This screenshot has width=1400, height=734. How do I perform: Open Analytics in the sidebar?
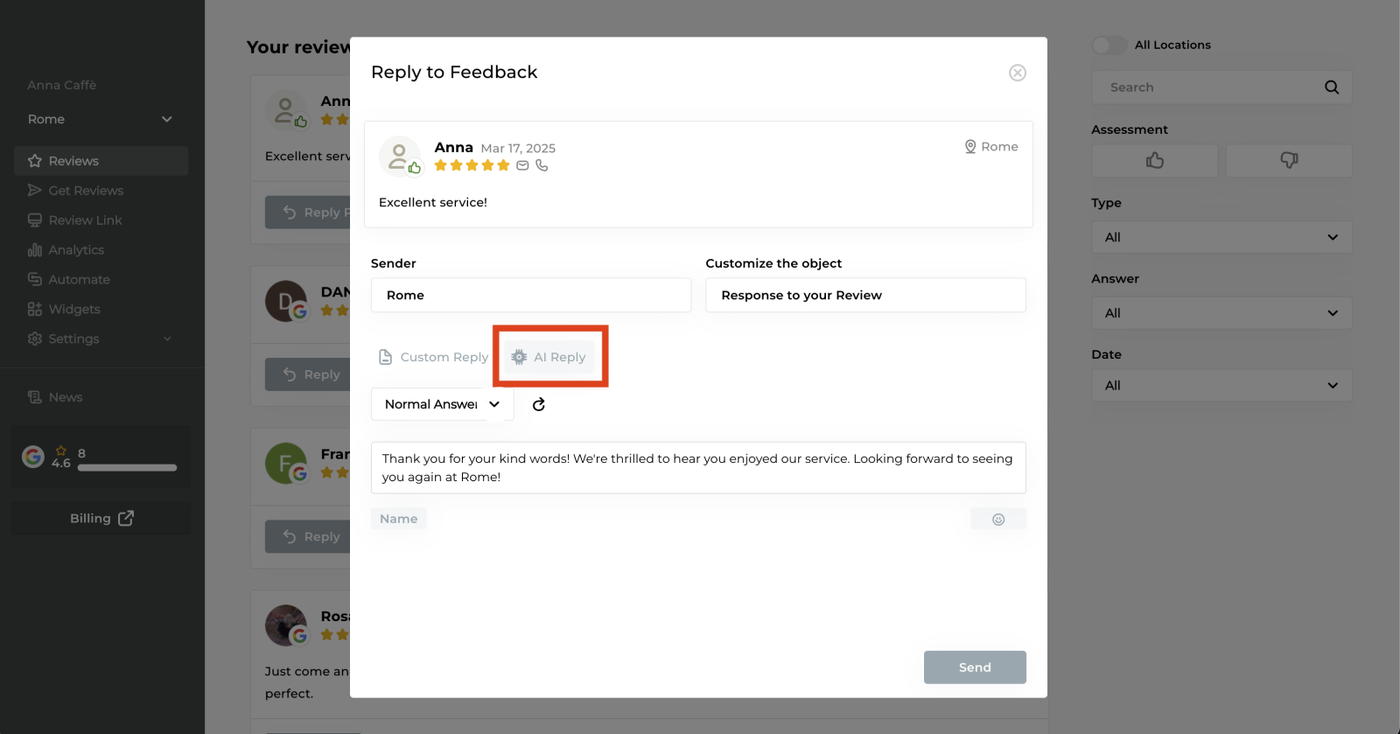[76, 250]
